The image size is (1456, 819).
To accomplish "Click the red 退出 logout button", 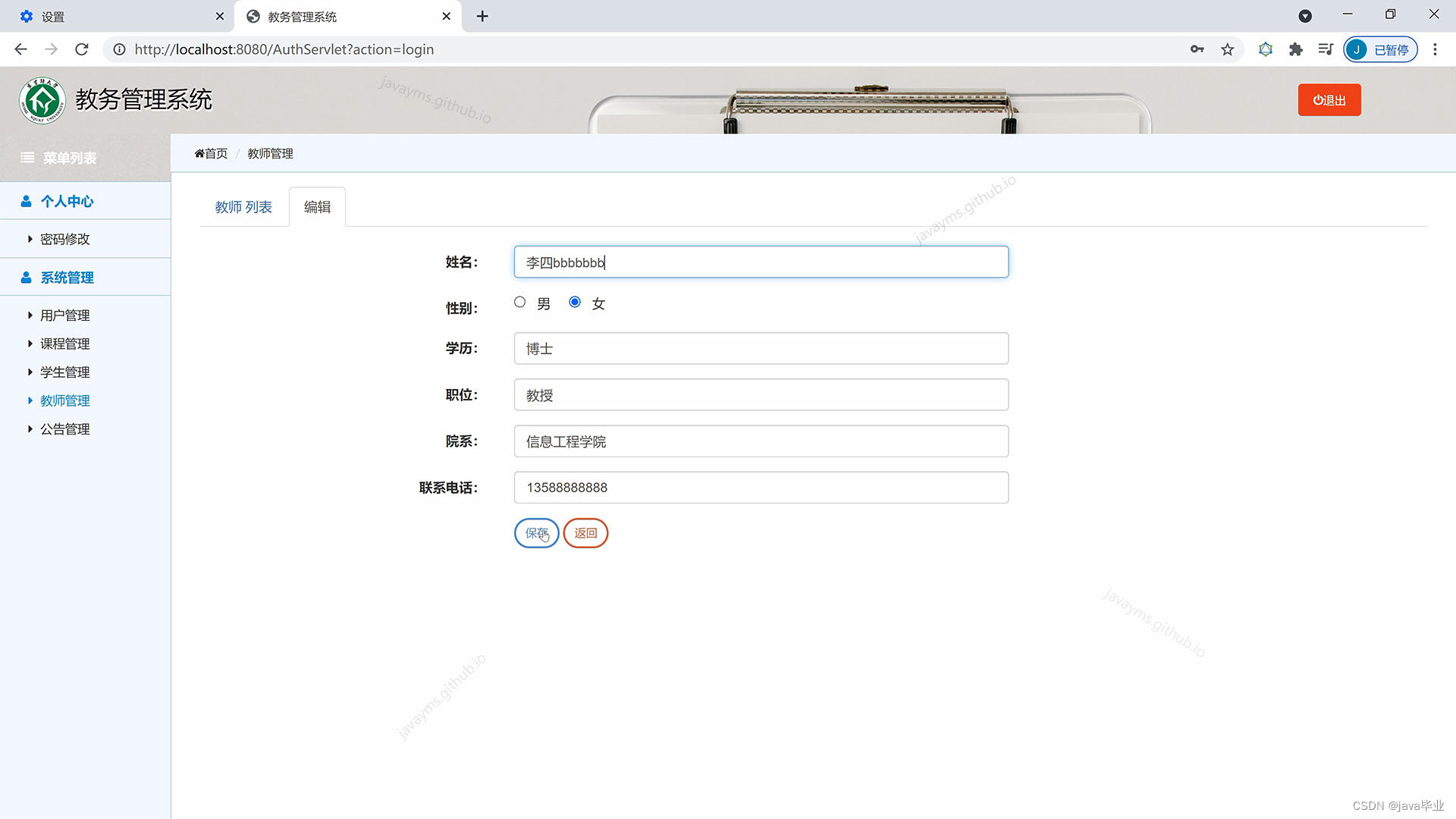I will [1329, 100].
